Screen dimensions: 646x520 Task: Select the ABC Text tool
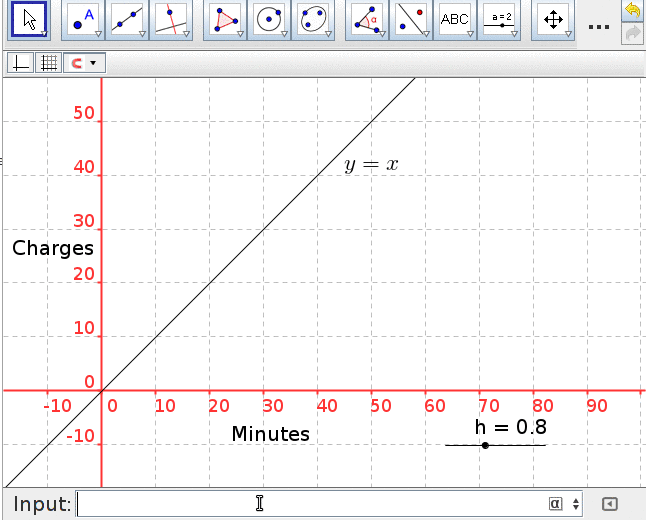coord(455,20)
